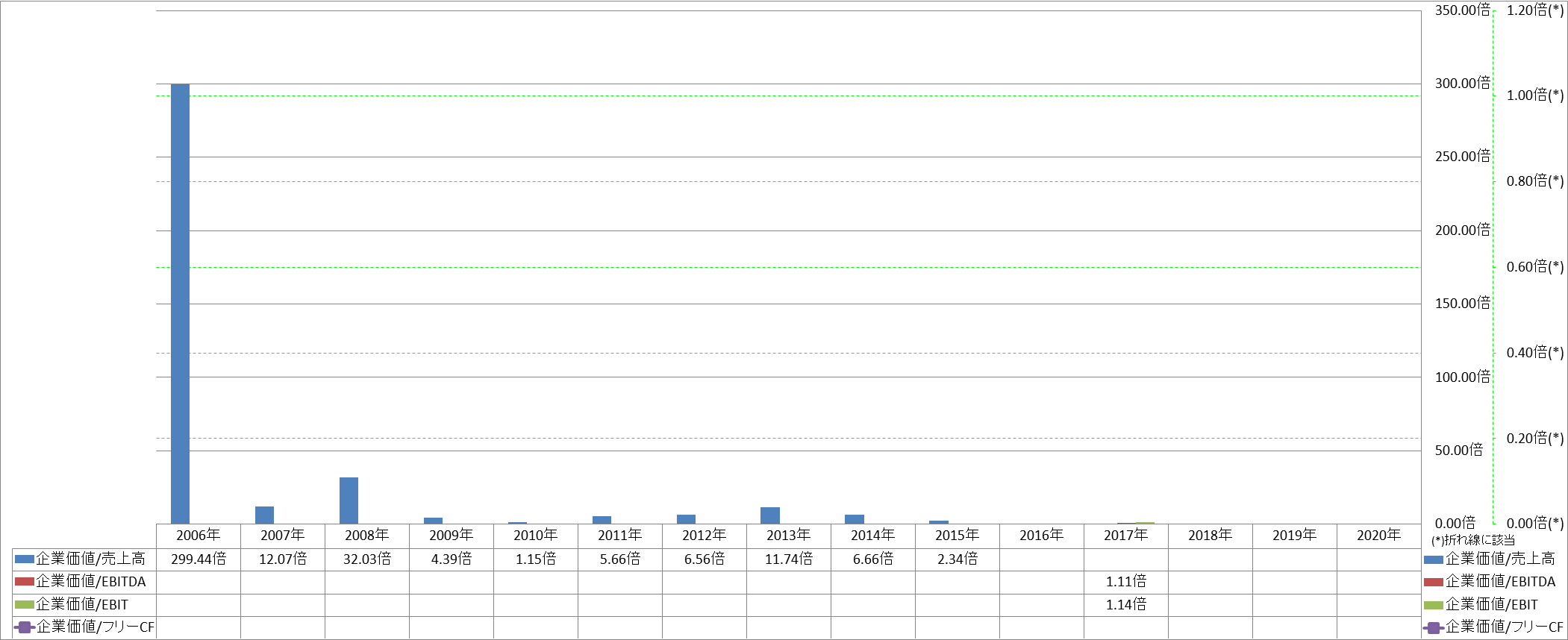The width and height of the screenshot is (1568, 640).
Task: Click the purple 企業価値/フリーCF marker in the table row header
Action: (x=25, y=627)
